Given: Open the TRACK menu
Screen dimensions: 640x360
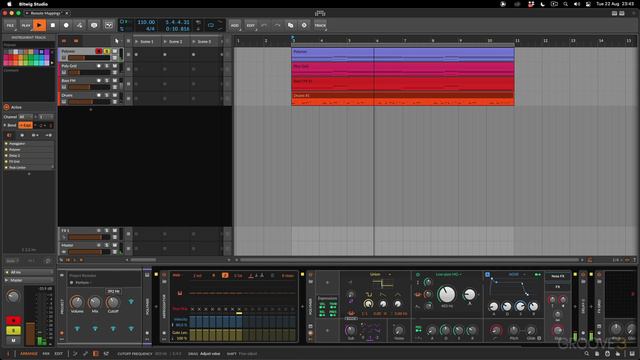Looking at the screenshot, I should [320, 25].
